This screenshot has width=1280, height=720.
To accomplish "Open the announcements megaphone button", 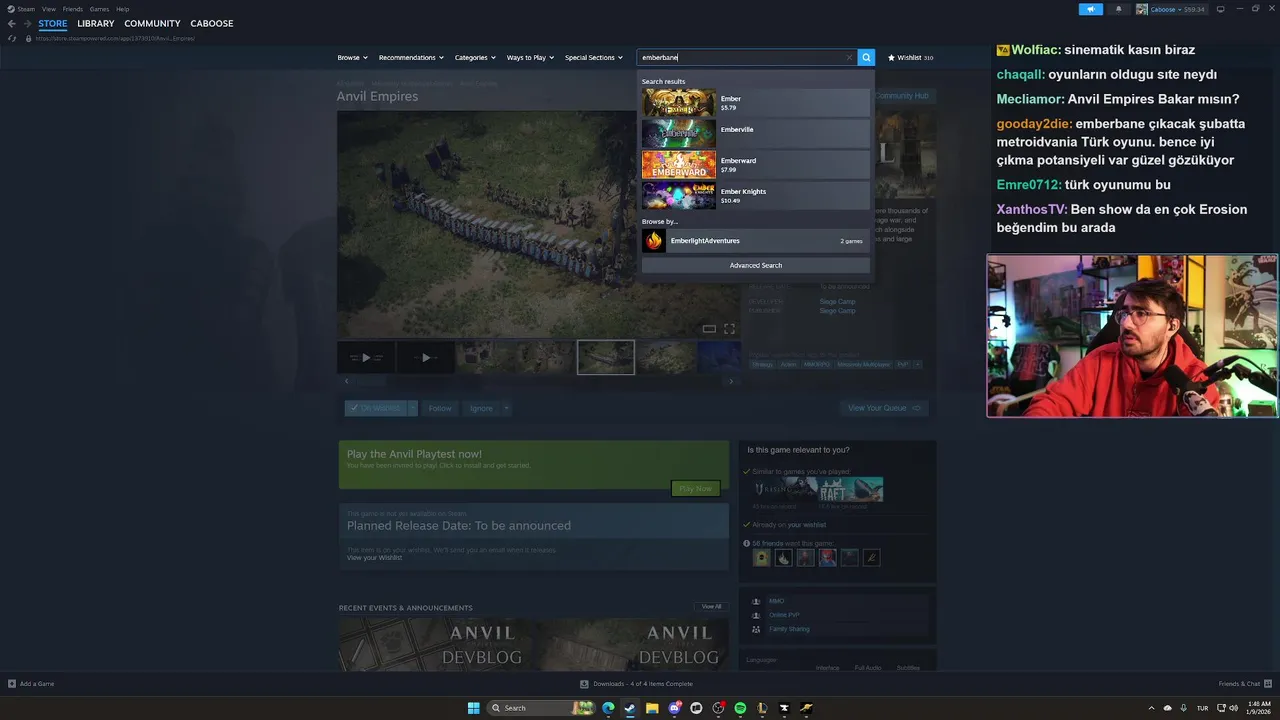I will click(x=1090, y=9).
